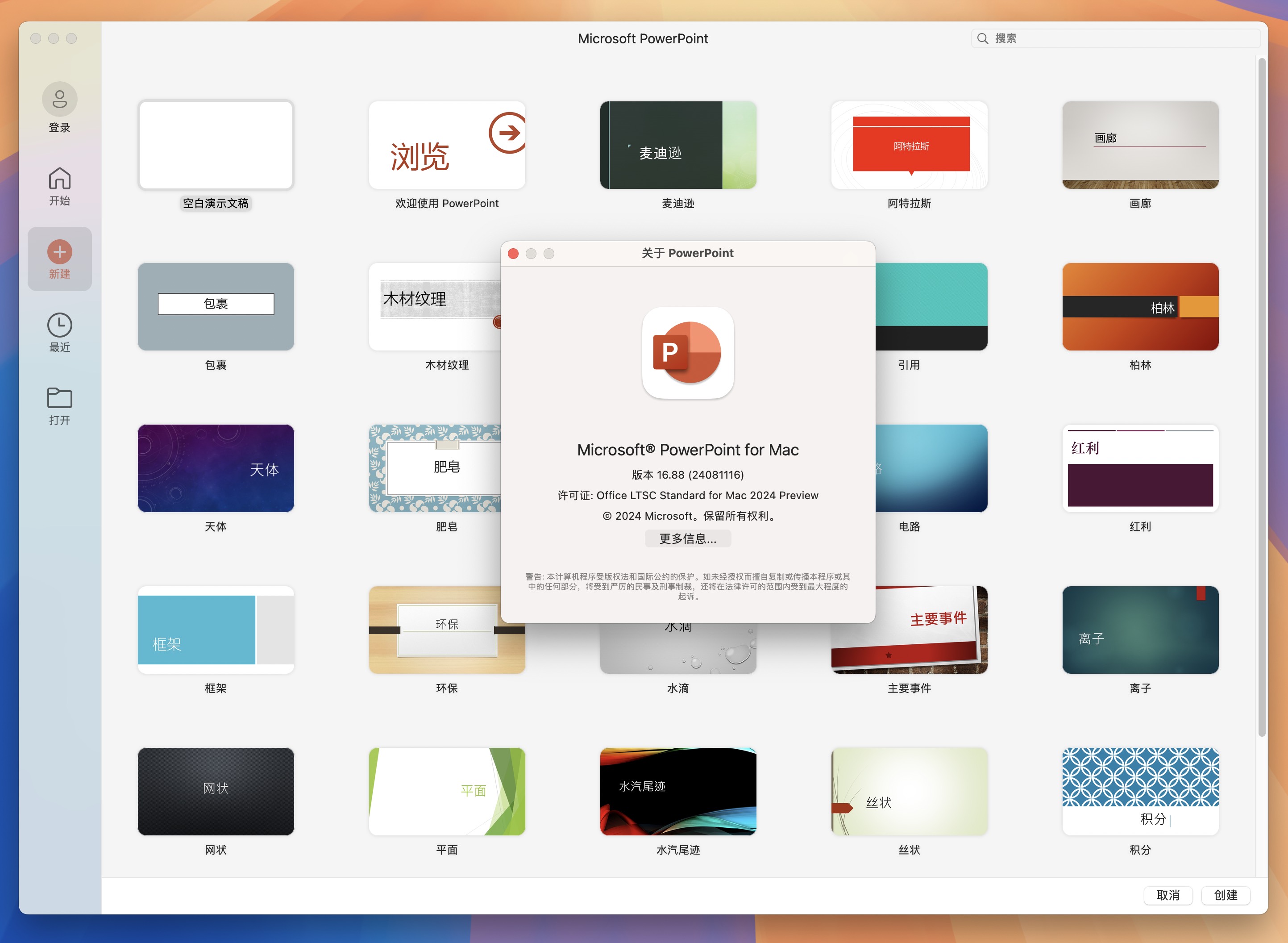1288x943 pixels.
Task: Close the 关于 PowerPoint dialog
Action: (x=513, y=254)
